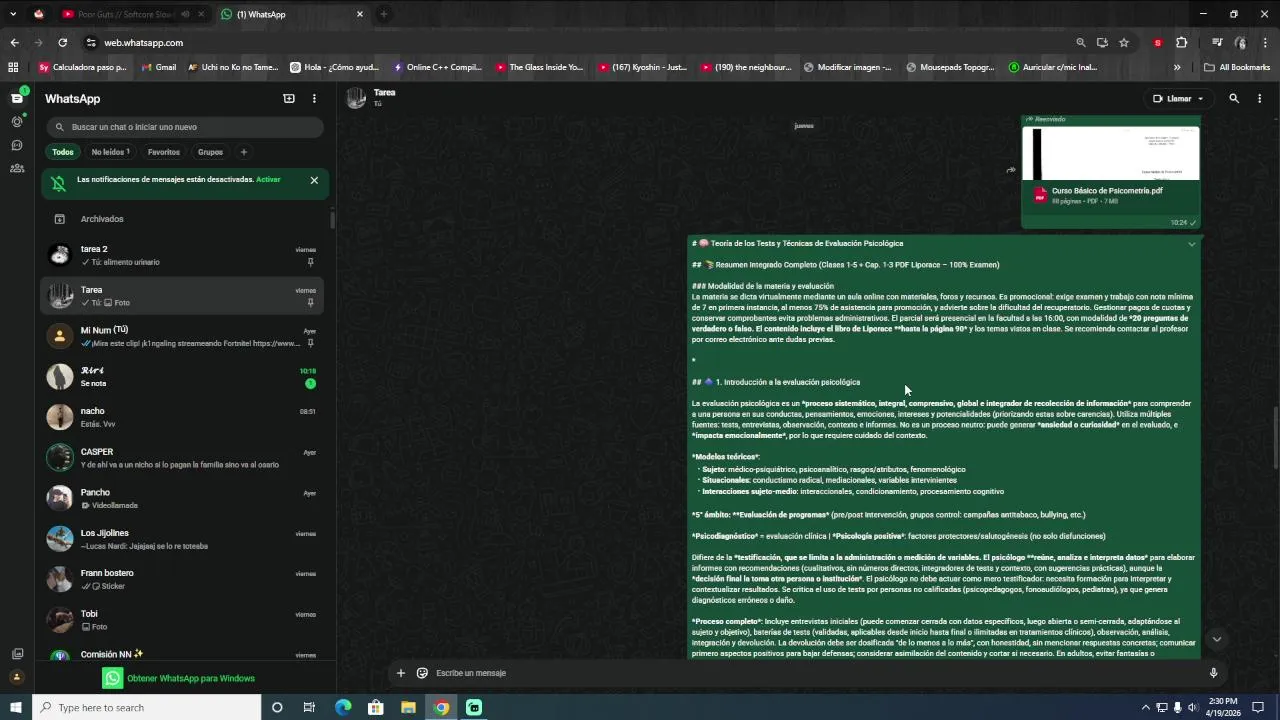This screenshot has height=720, width=1280.
Task: Click Obtener WhatsApp para Windows
Action: click(179, 678)
